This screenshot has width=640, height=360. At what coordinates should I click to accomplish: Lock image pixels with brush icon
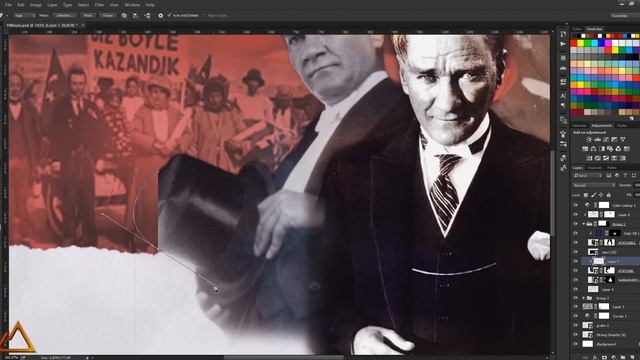(x=593, y=195)
